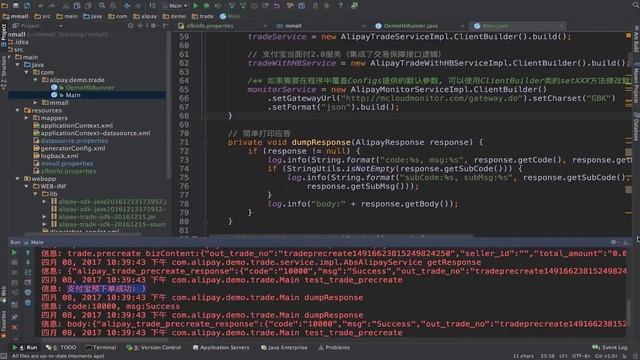
Task: Select Main class in project tree
Action: point(73,95)
